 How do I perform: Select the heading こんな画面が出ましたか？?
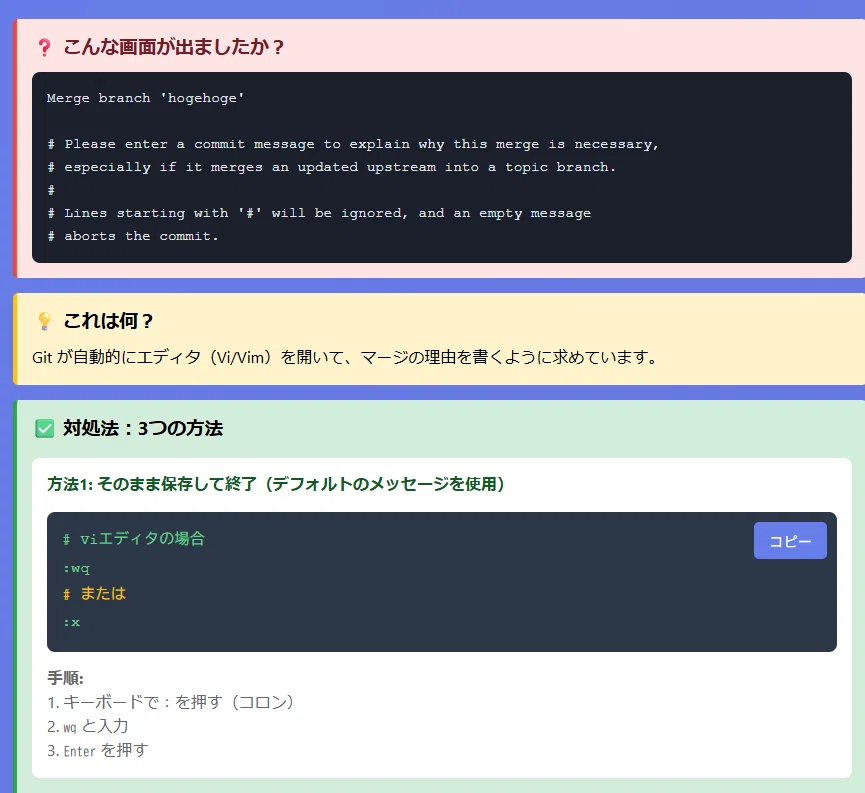click(x=173, y=47)
